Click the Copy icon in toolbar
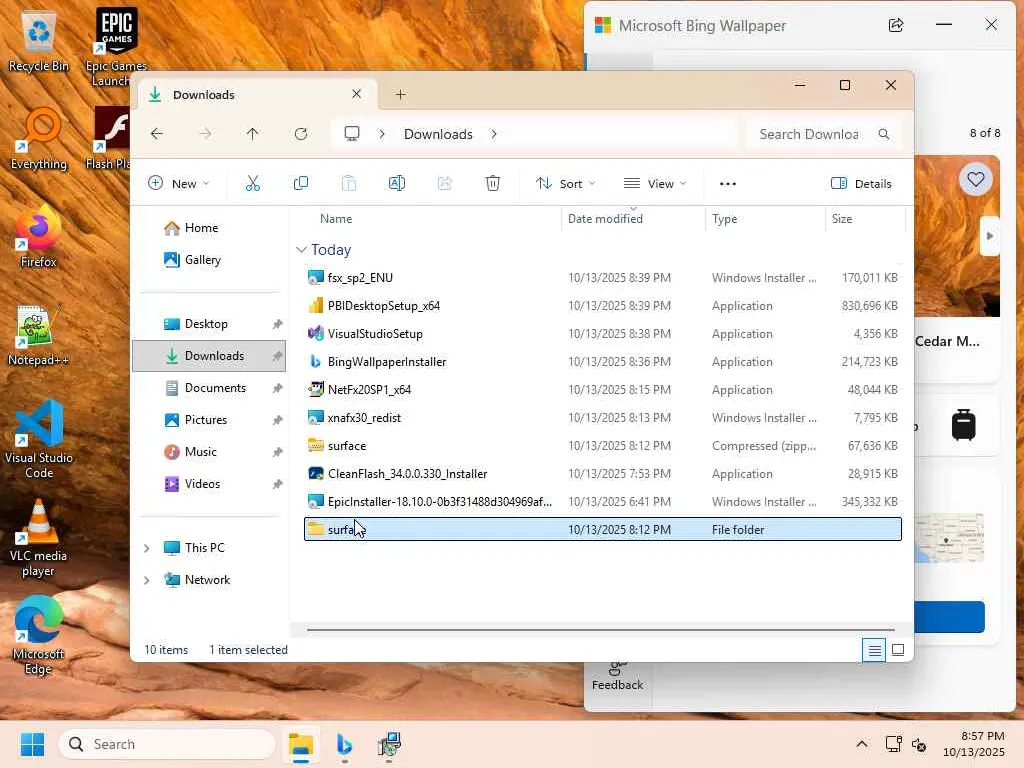 [x=301, y=184]
